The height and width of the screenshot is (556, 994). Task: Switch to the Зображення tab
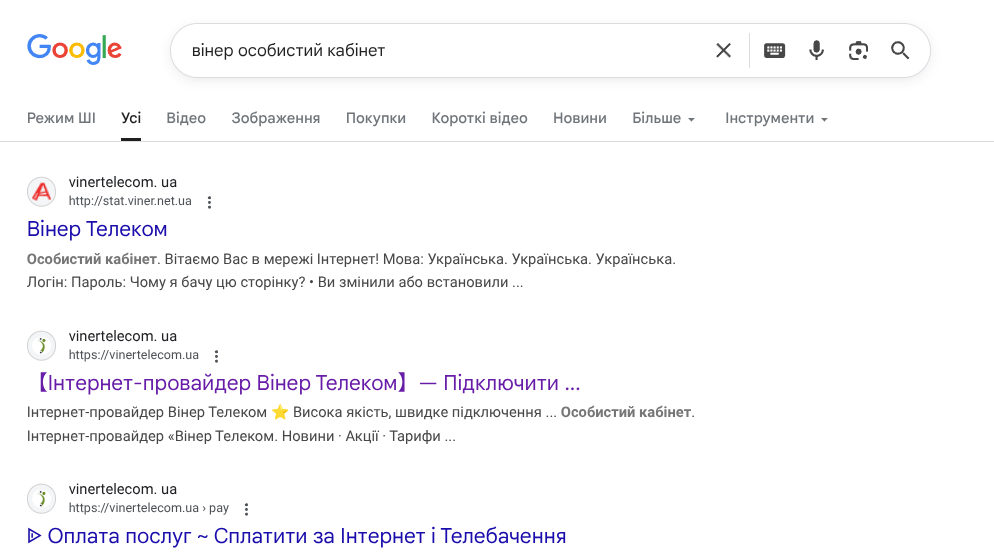coord(276,119)
